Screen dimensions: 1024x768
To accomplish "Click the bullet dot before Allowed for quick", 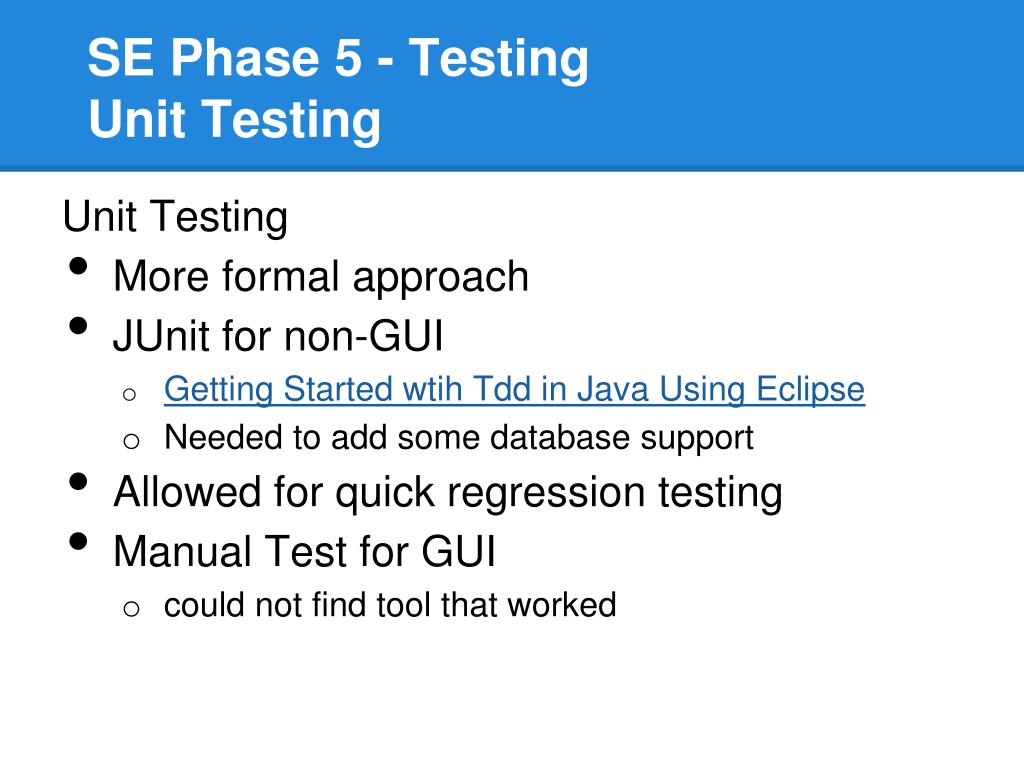I will [x=78, y=482].
